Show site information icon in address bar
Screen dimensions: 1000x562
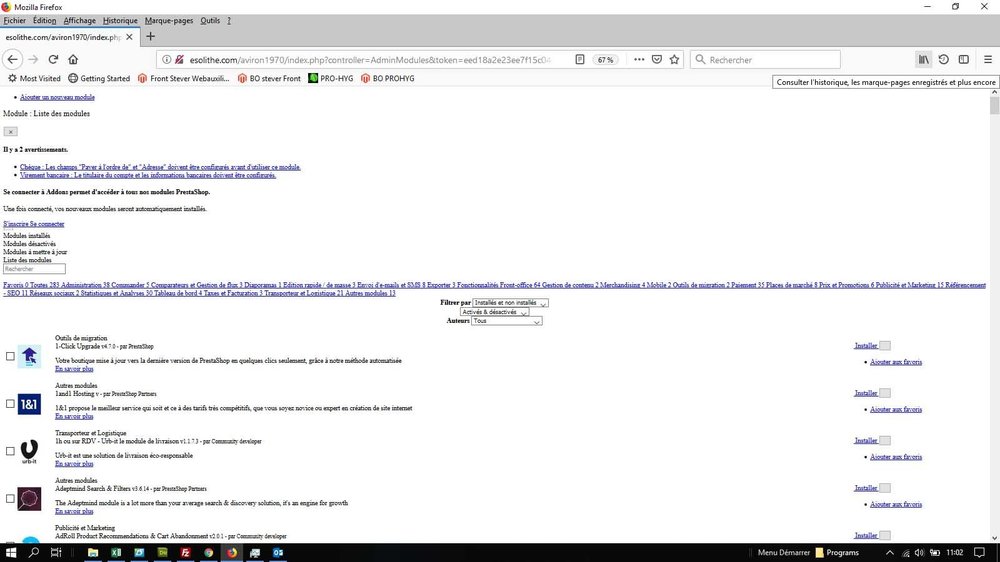[166, 59]
